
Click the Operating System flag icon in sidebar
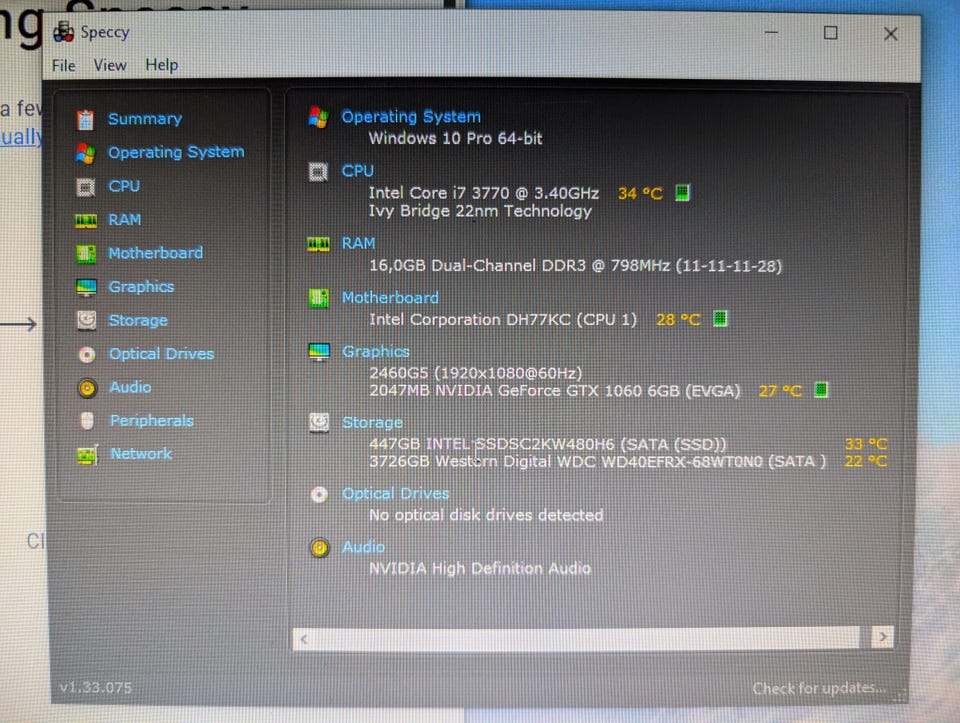click(85, 152)
